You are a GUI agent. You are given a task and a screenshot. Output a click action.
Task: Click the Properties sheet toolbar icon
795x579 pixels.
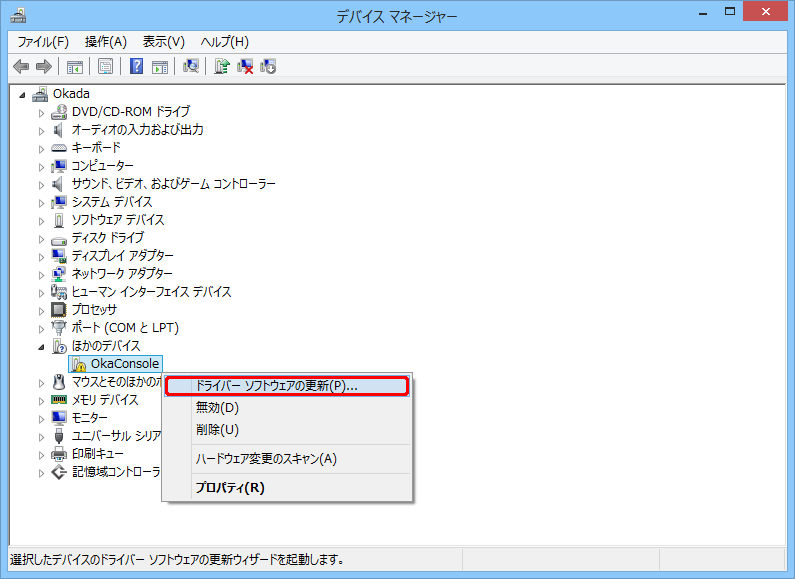(x=105, y=66)
